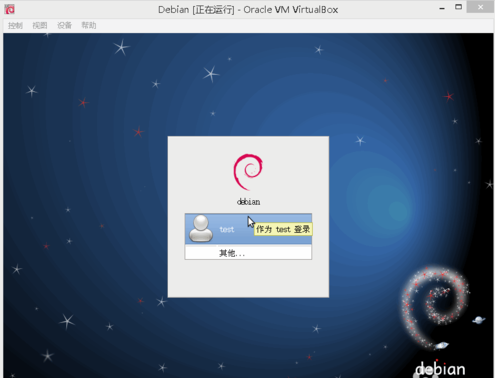Click the debian hostname text under the logo
495x378 pixels.
[248, 202]
